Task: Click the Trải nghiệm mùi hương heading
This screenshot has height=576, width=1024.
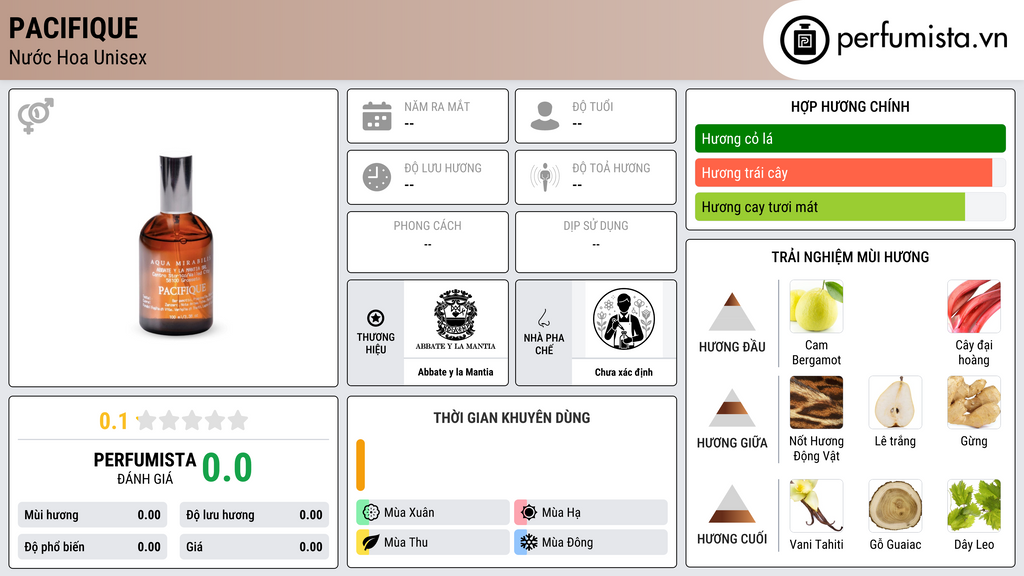Action: tap(850, 257)
